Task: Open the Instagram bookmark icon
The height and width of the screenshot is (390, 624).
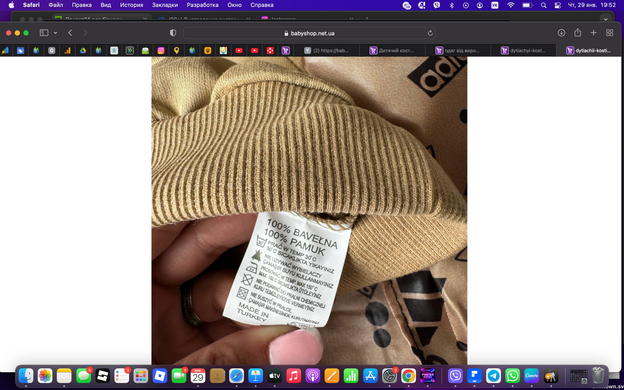Action: point(161,51)
